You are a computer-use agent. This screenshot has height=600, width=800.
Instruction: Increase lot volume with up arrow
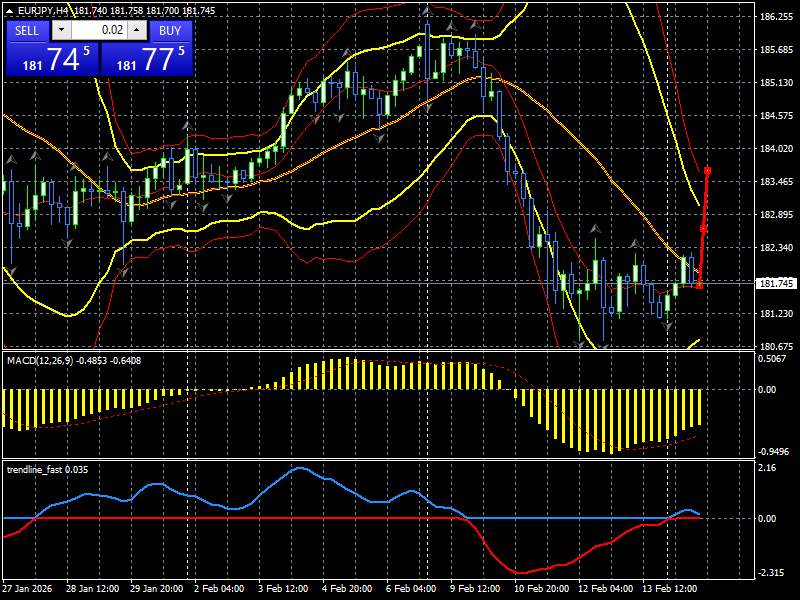click(137, 30)
